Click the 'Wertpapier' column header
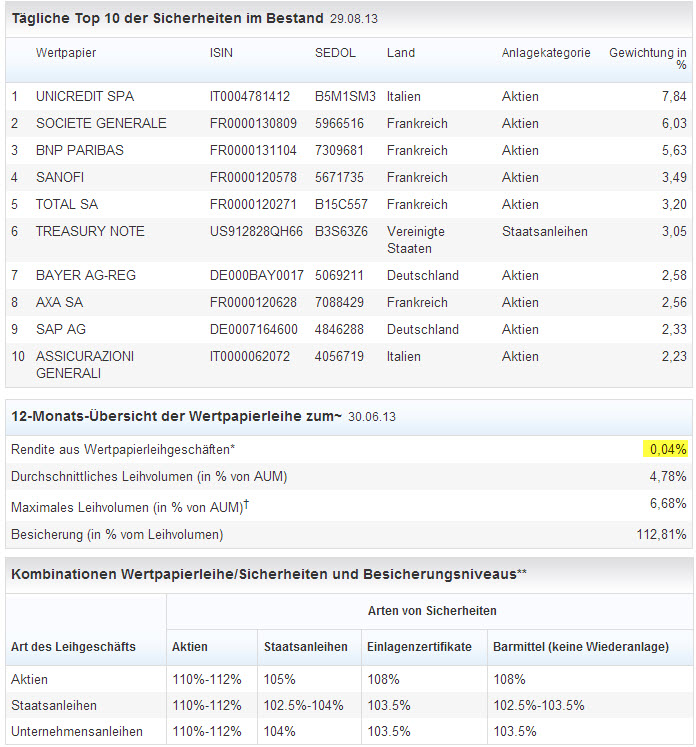The width and height of the screenshot is (696, 747). 66,53
